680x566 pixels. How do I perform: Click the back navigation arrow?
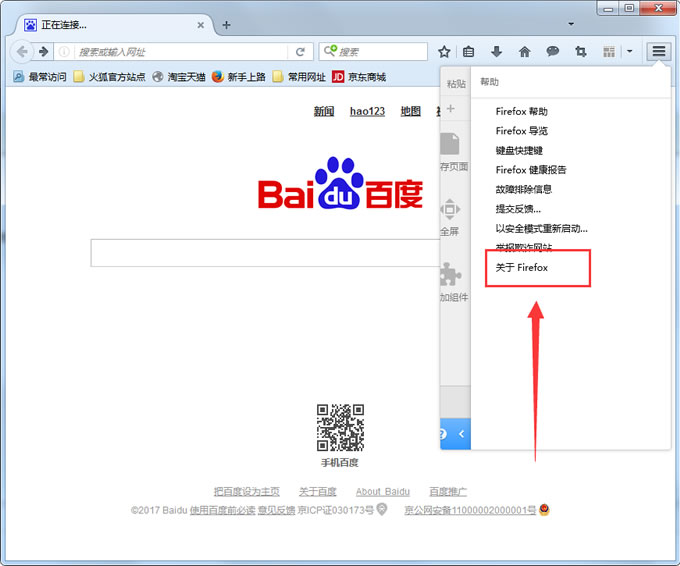22,52
